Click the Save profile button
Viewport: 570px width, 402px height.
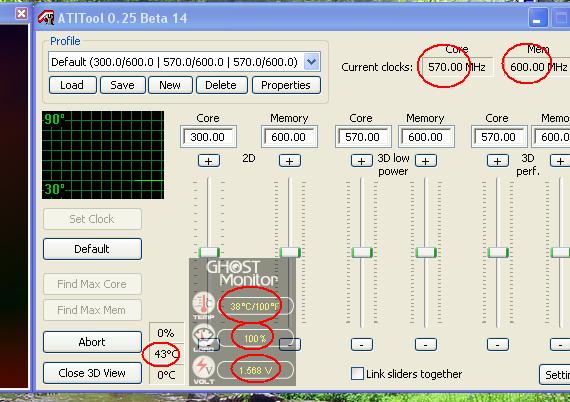click(x=123, y=85)
